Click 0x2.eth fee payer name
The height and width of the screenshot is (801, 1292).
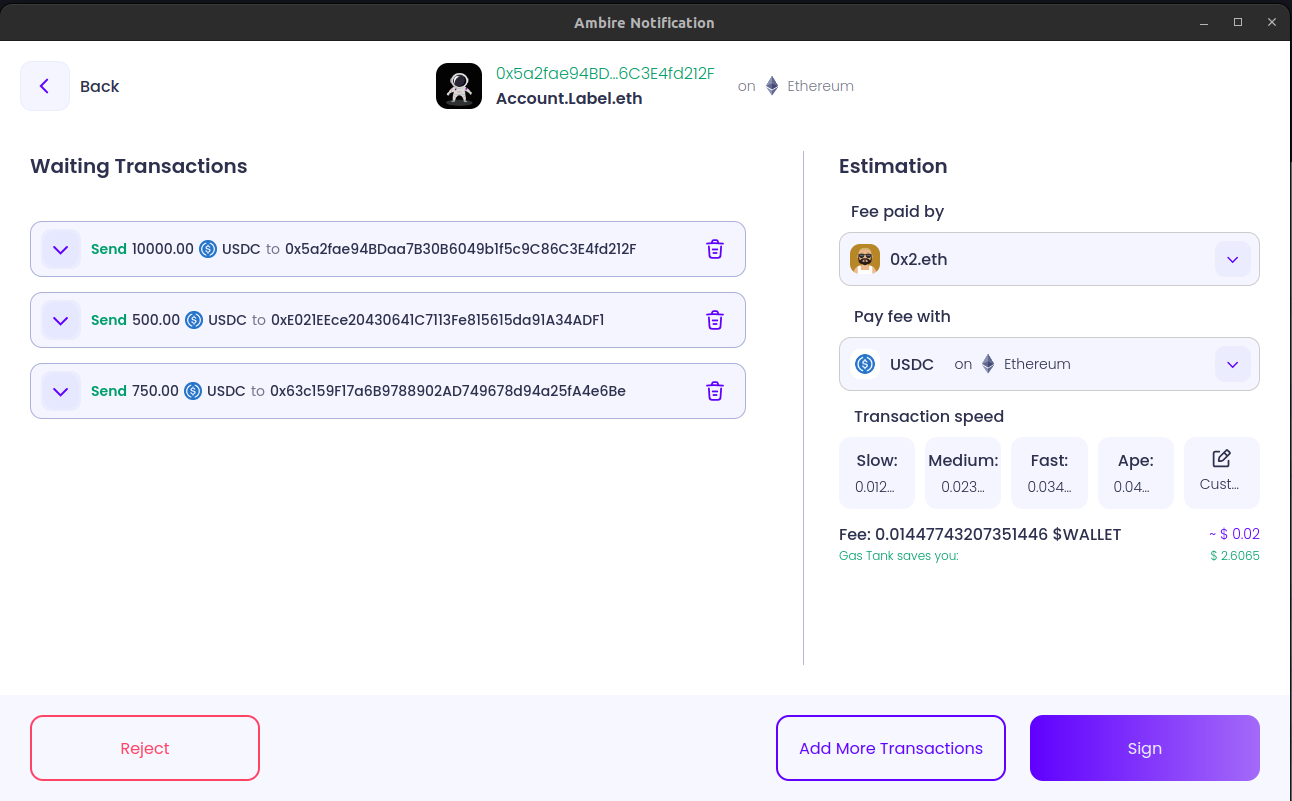[x=918, y=260]
